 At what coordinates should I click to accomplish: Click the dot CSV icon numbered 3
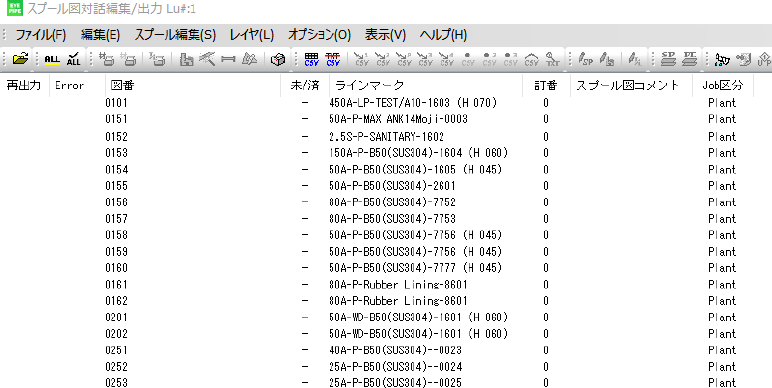coord(510,60)
